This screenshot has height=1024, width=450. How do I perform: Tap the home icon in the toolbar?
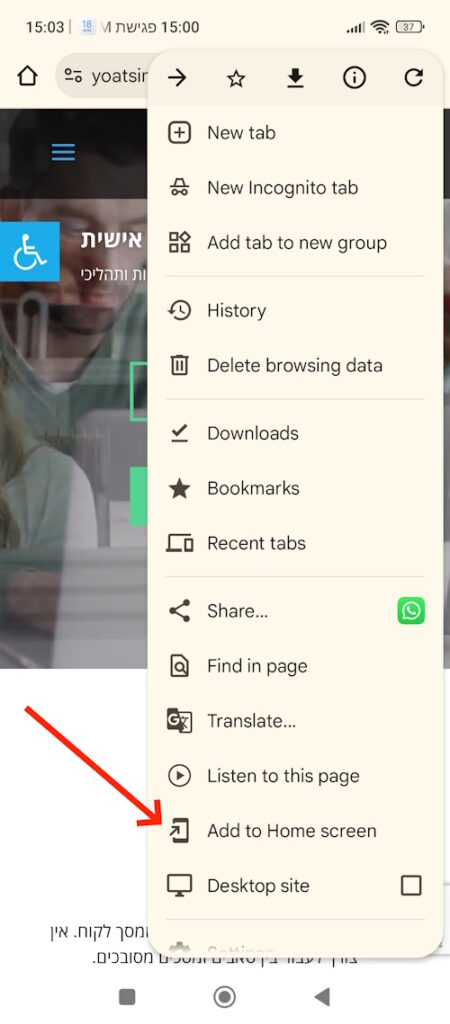click(27, 76)
